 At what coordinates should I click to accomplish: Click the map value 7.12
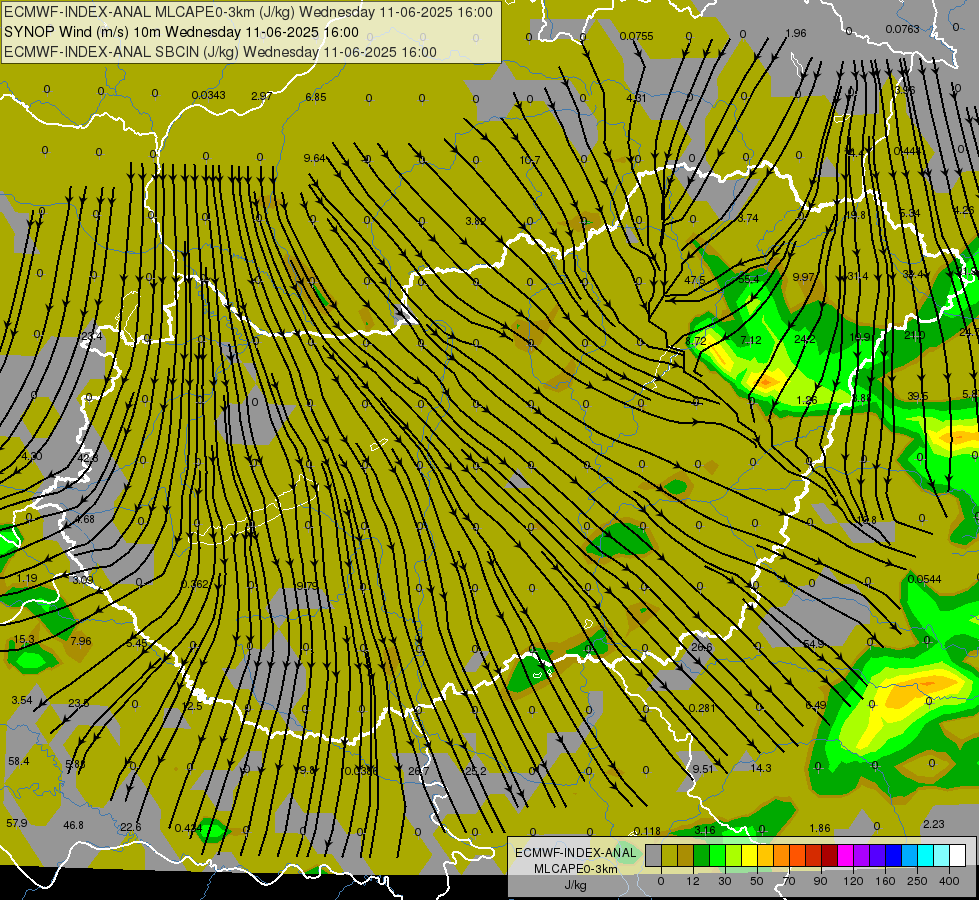750,340
